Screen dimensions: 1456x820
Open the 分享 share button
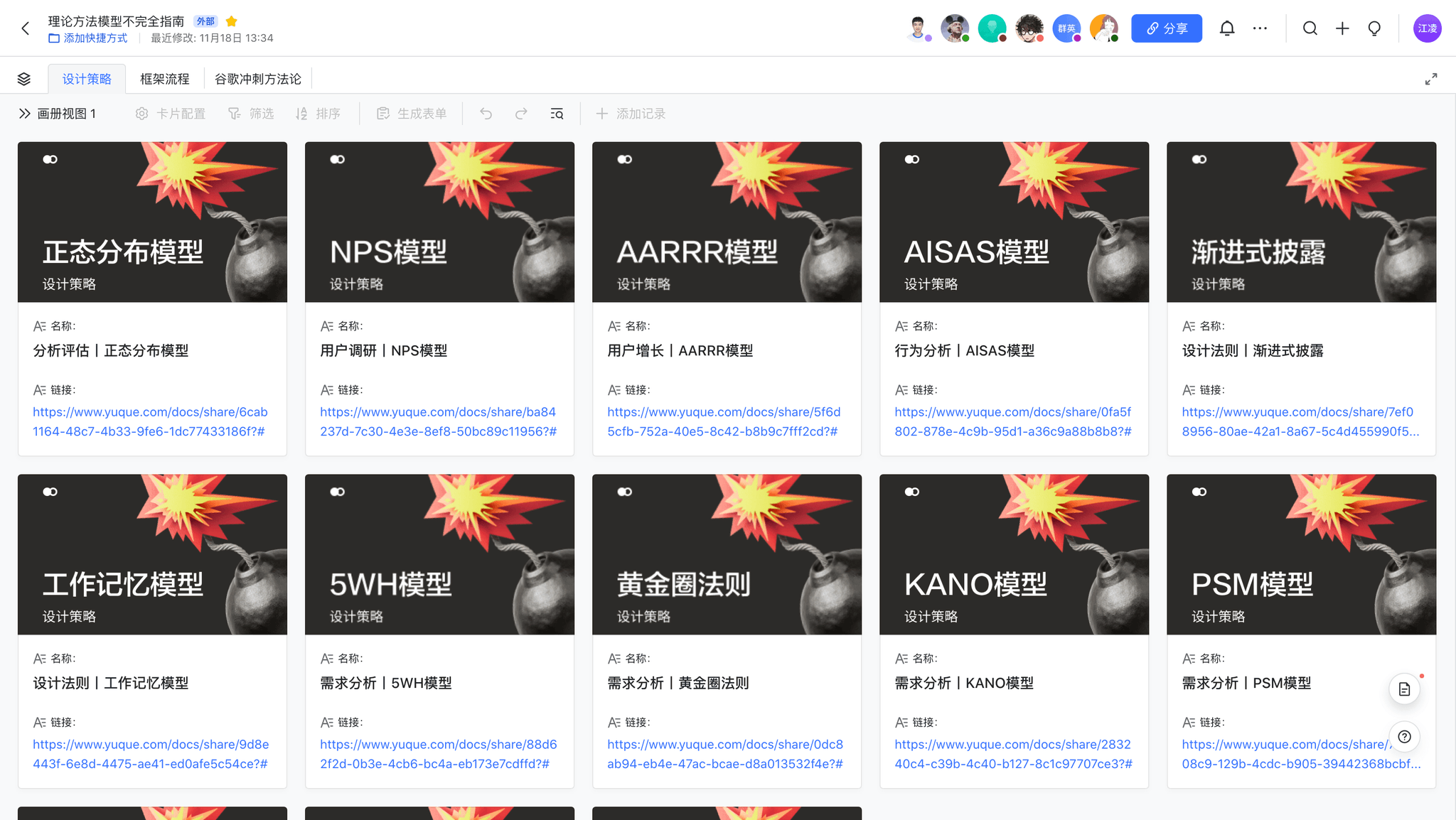tap(1166, 28)
